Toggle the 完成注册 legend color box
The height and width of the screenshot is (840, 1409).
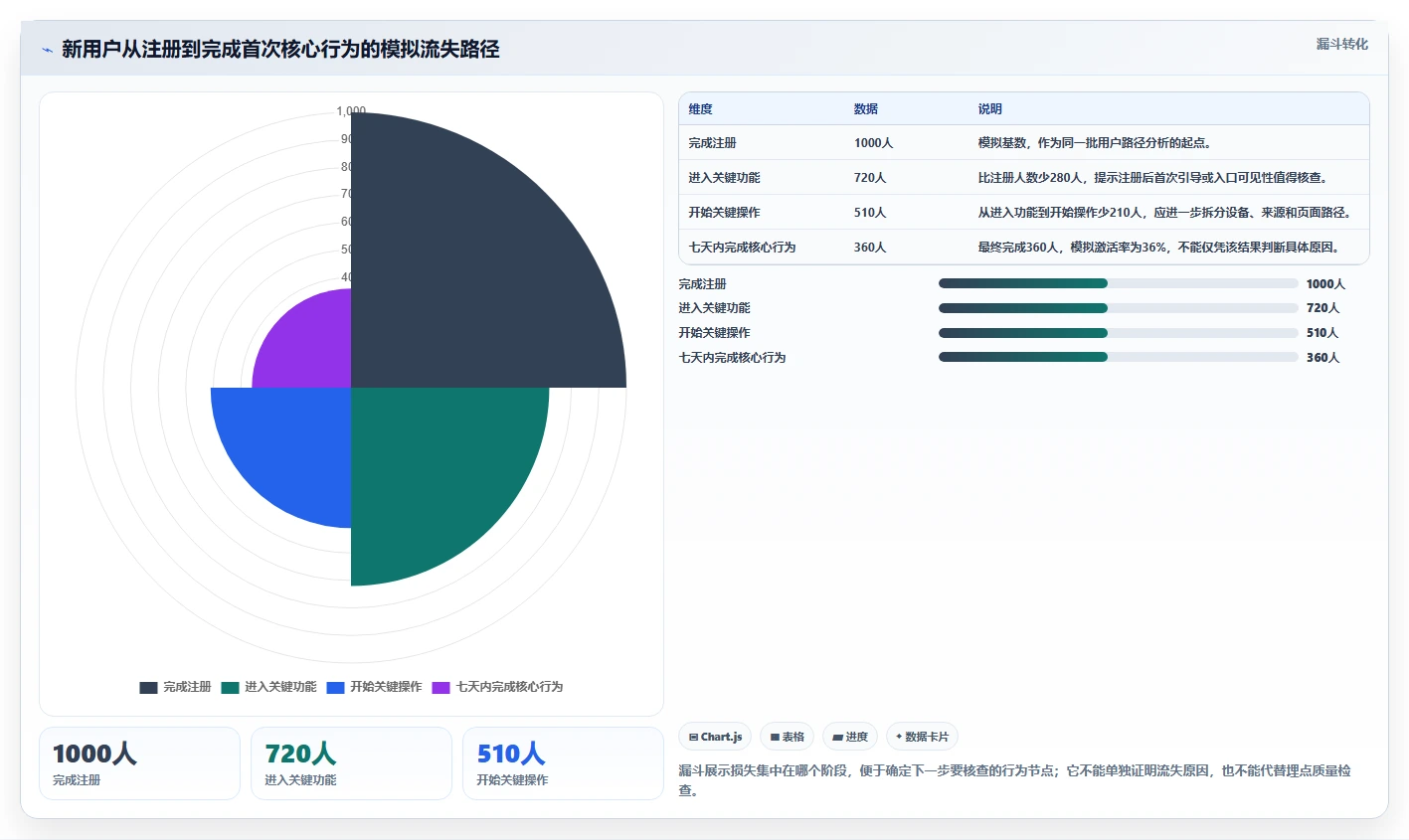(148, 688)
